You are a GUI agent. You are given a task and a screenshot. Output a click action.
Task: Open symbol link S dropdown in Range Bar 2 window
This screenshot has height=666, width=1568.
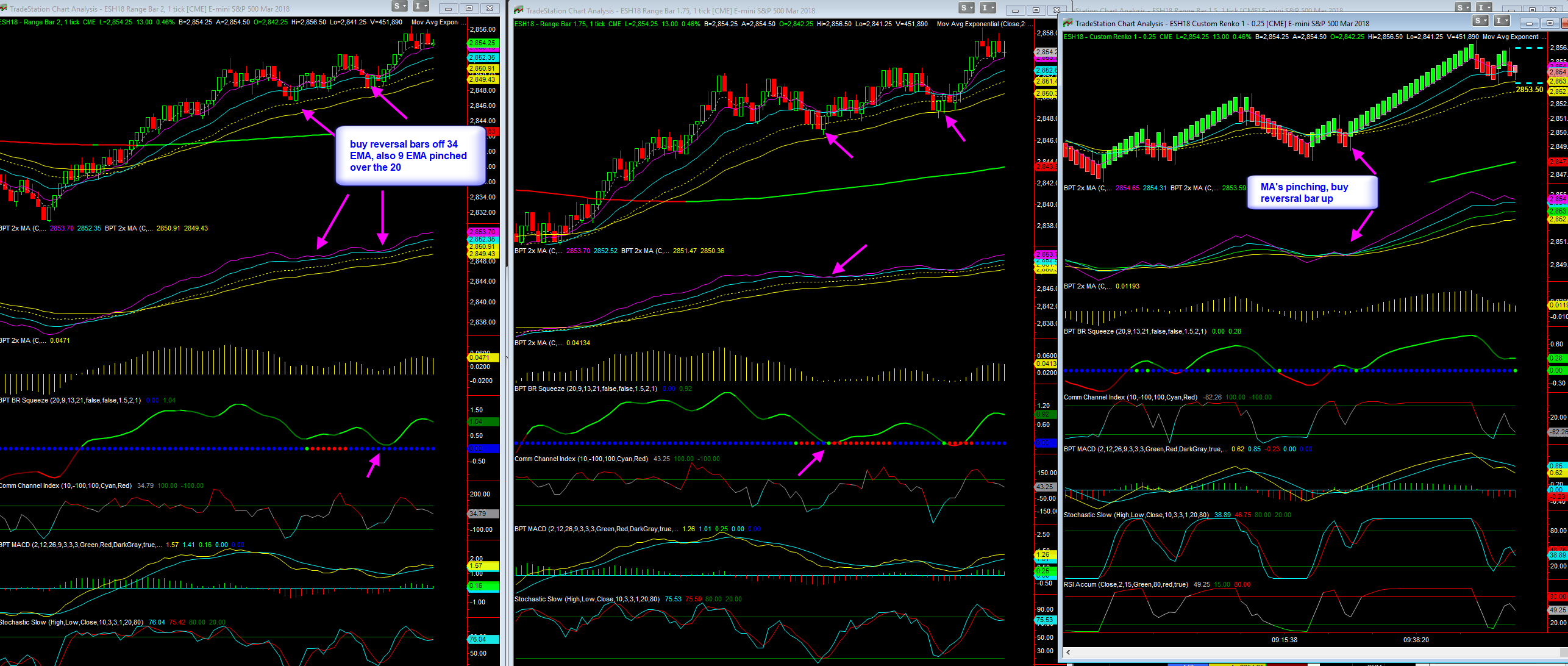click(x=399, y=6)
